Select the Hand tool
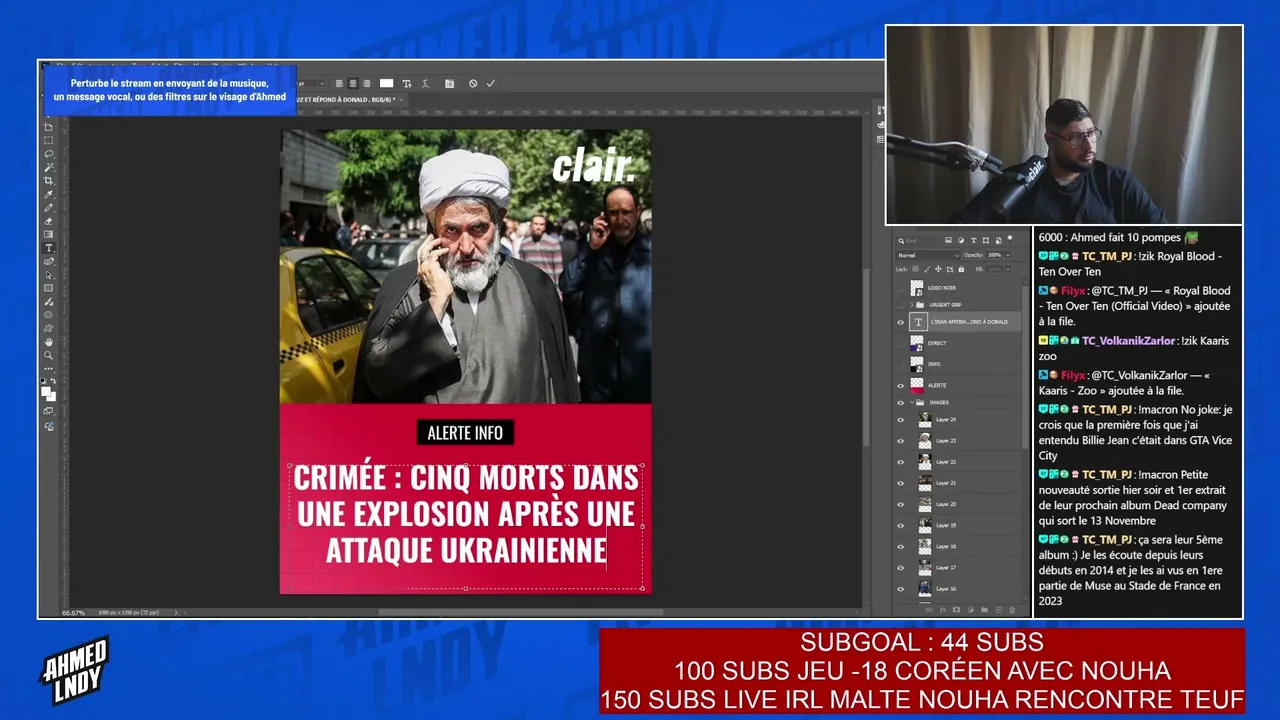Viewport: 1280px width, 720px height. pos(48,342)
